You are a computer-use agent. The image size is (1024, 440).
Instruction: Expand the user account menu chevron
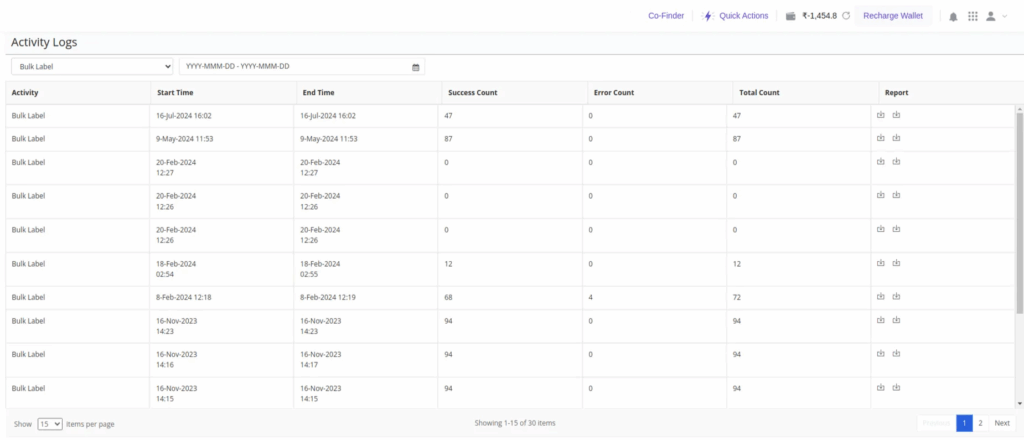1004,16
